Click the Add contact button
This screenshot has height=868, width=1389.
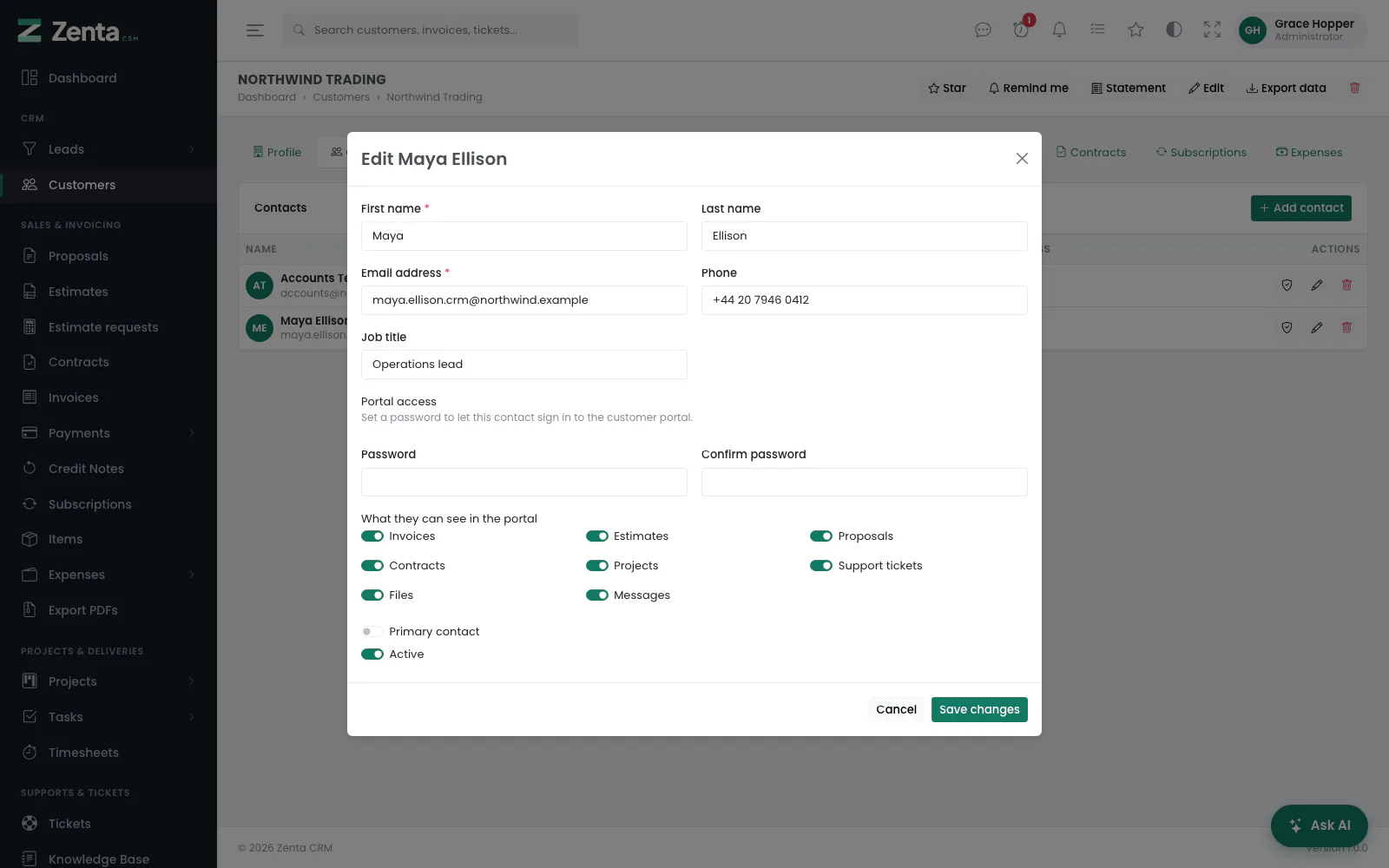coord(1301,208)
